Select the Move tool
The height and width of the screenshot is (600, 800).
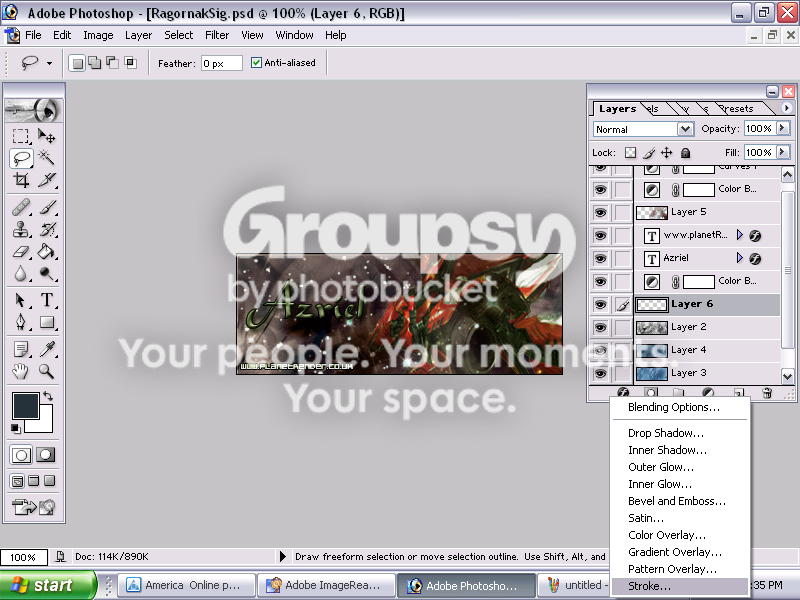46,136
